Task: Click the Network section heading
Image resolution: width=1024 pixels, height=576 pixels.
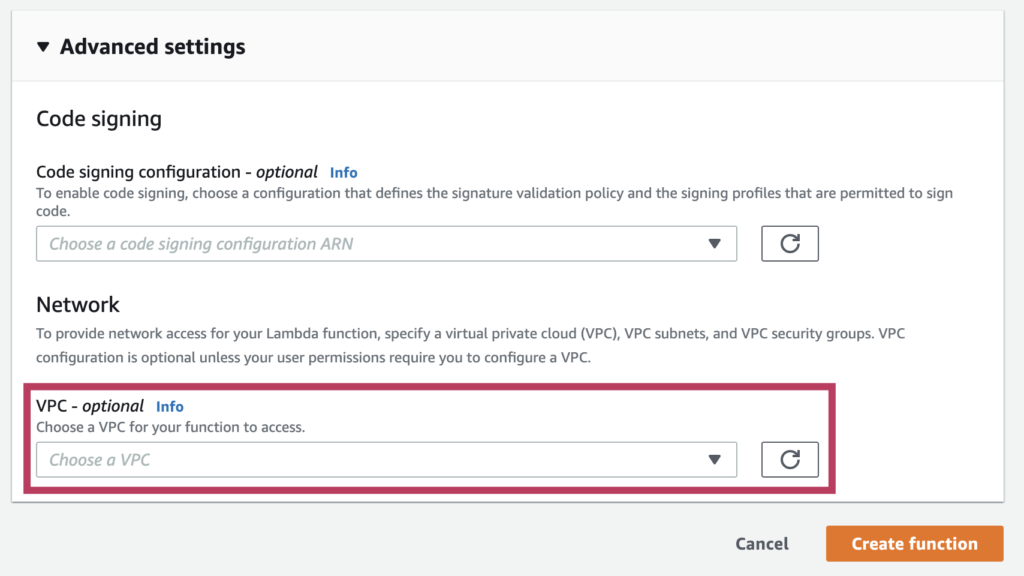Action: 78,304
